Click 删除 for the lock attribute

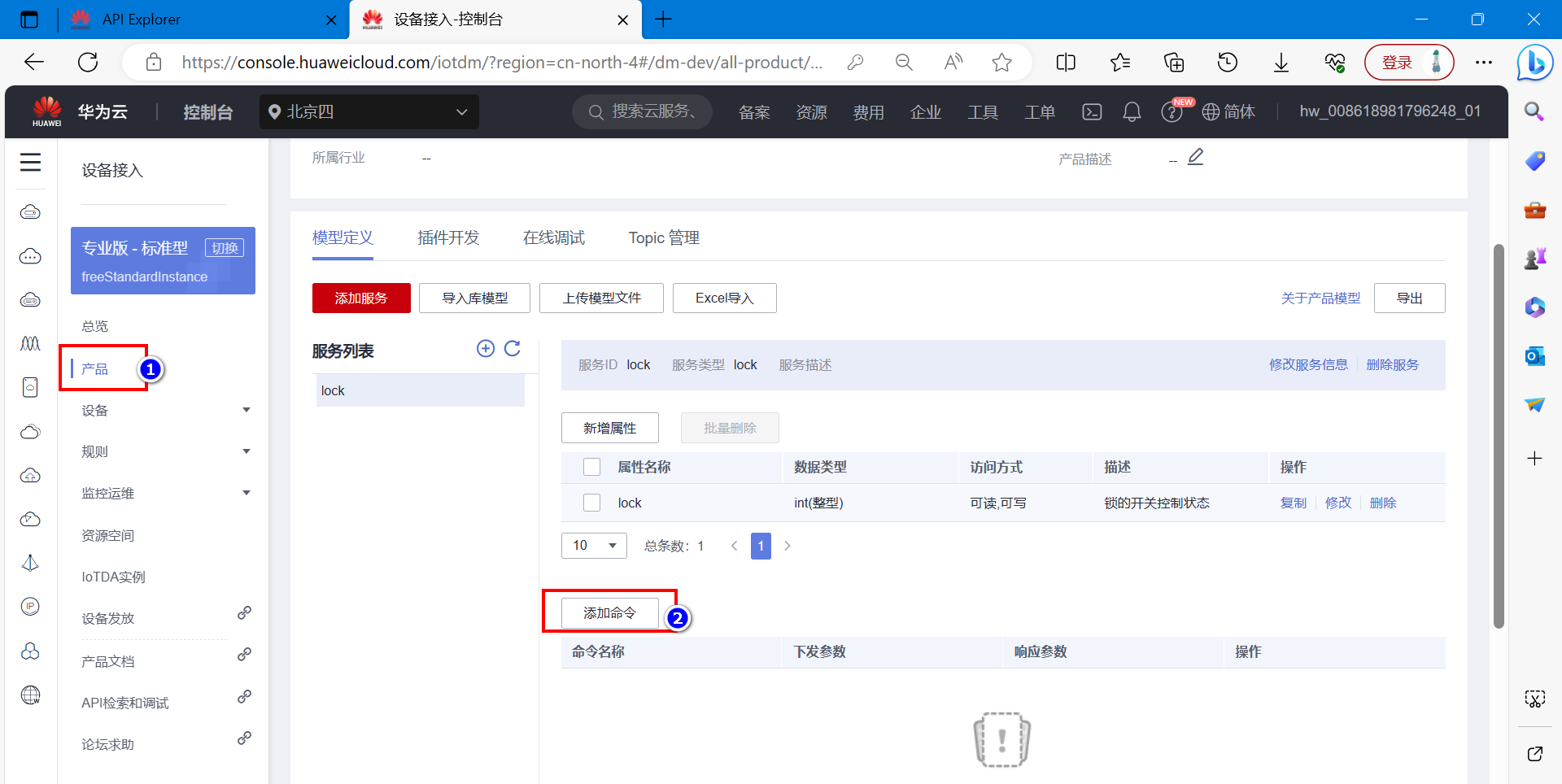pos(1383,503)
